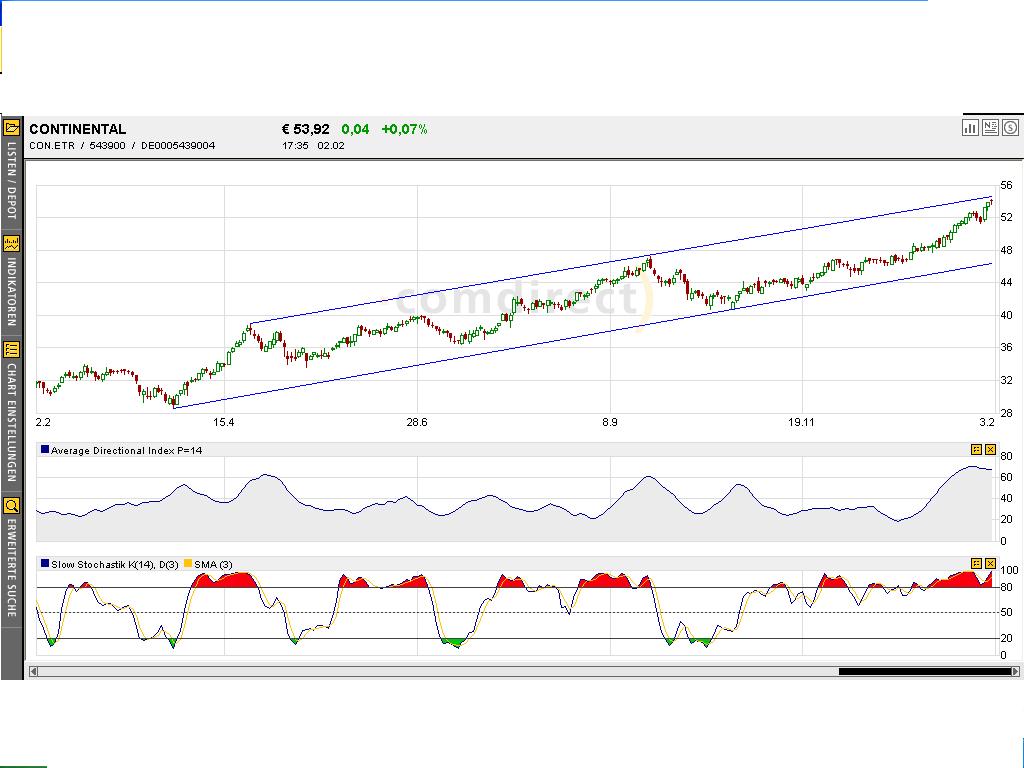Click the 28.6 date label on x-axis
The image size is (1024, 768).
click(x=417, y=422)
